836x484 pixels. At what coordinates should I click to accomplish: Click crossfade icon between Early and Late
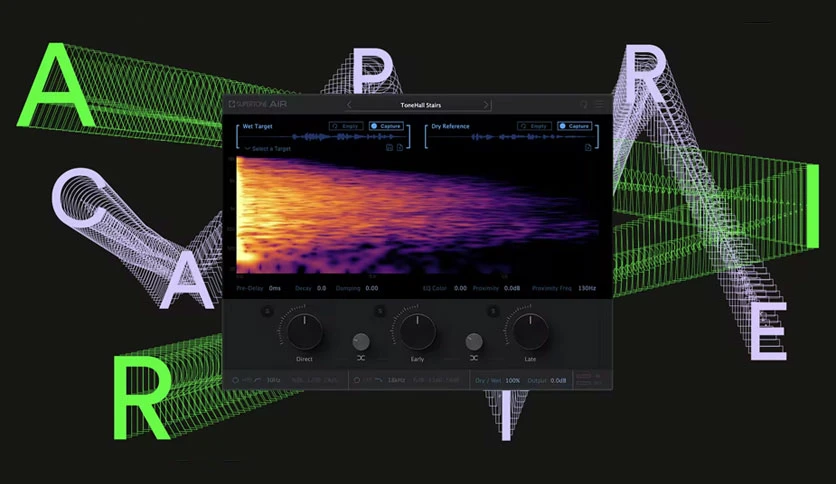[x=474, y=358]
